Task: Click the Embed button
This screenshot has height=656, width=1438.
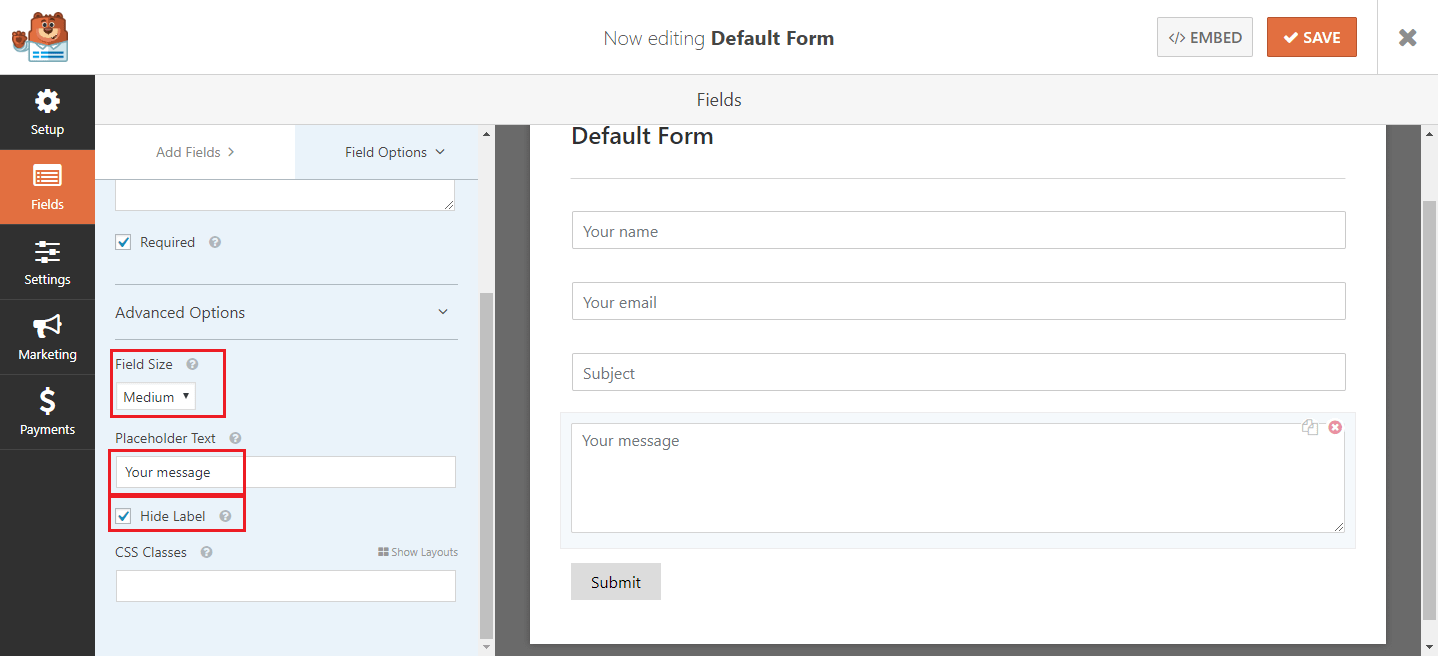Action: click(1204, 37)
